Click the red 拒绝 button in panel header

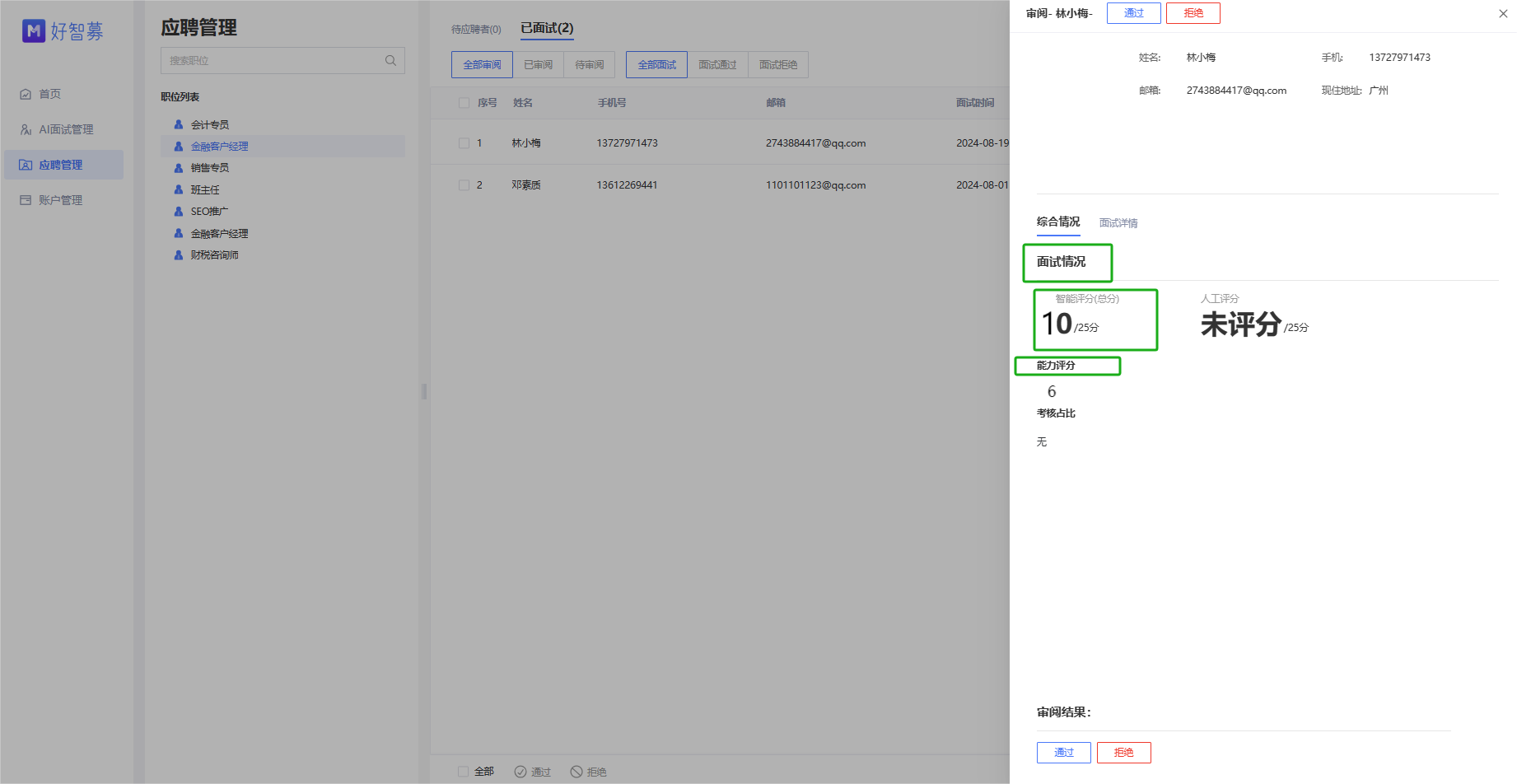(1193, 13)
